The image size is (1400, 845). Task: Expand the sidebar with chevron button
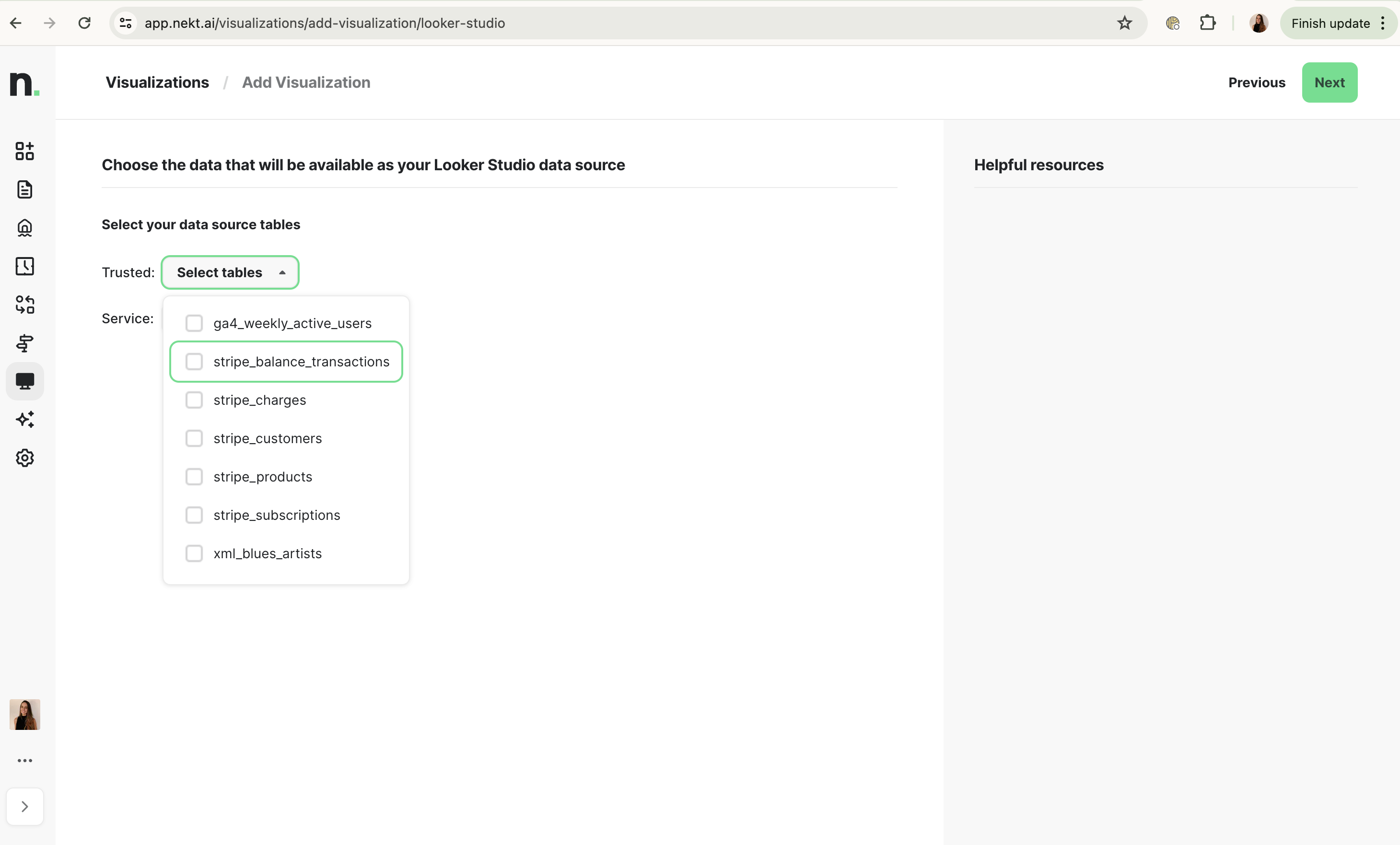24,806
